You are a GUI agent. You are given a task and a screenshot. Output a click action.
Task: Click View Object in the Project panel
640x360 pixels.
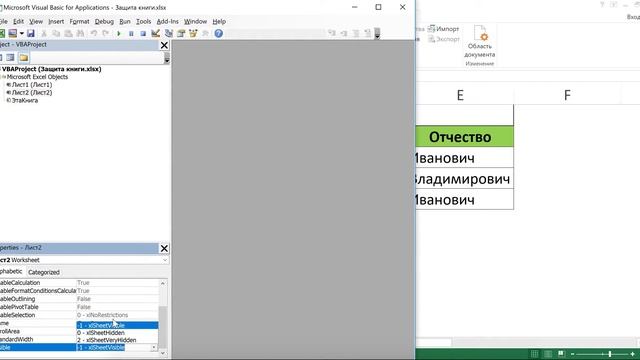(10, 58)
